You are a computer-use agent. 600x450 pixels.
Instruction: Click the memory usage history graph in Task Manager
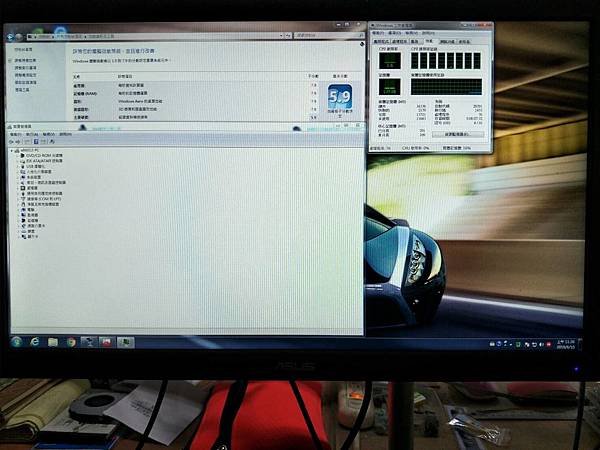click(446, 87)
